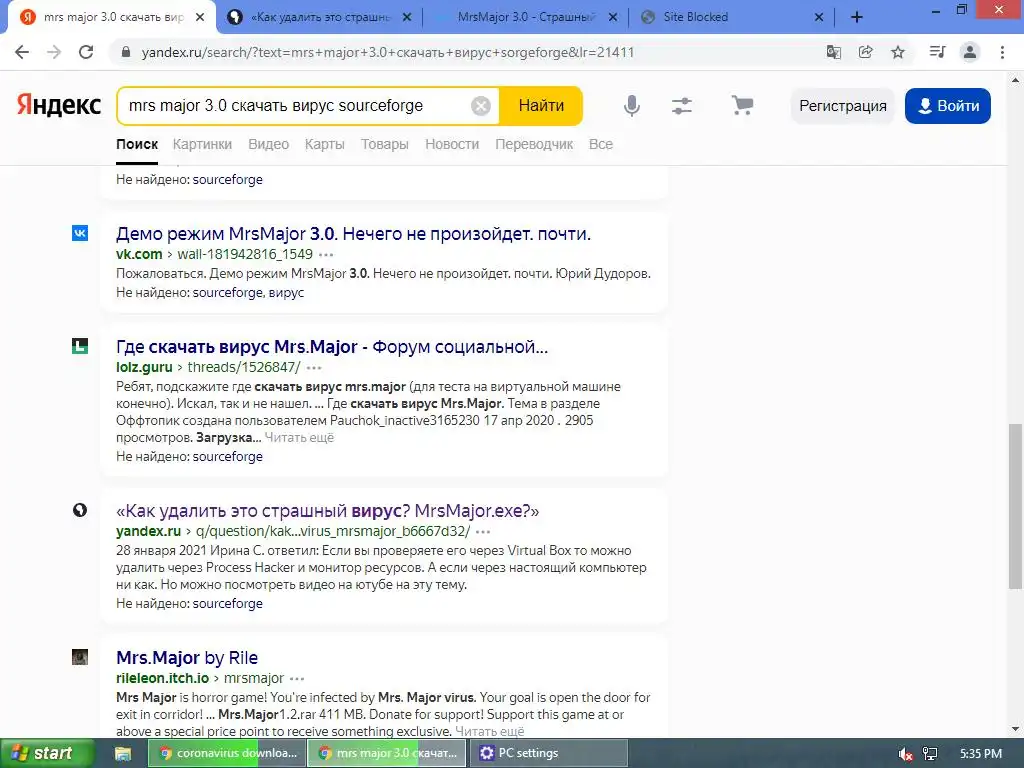Click the Яндекс logo
The height and width of the screenshot is (768, 1024).
pyautogui.click(x=59, y=105)
